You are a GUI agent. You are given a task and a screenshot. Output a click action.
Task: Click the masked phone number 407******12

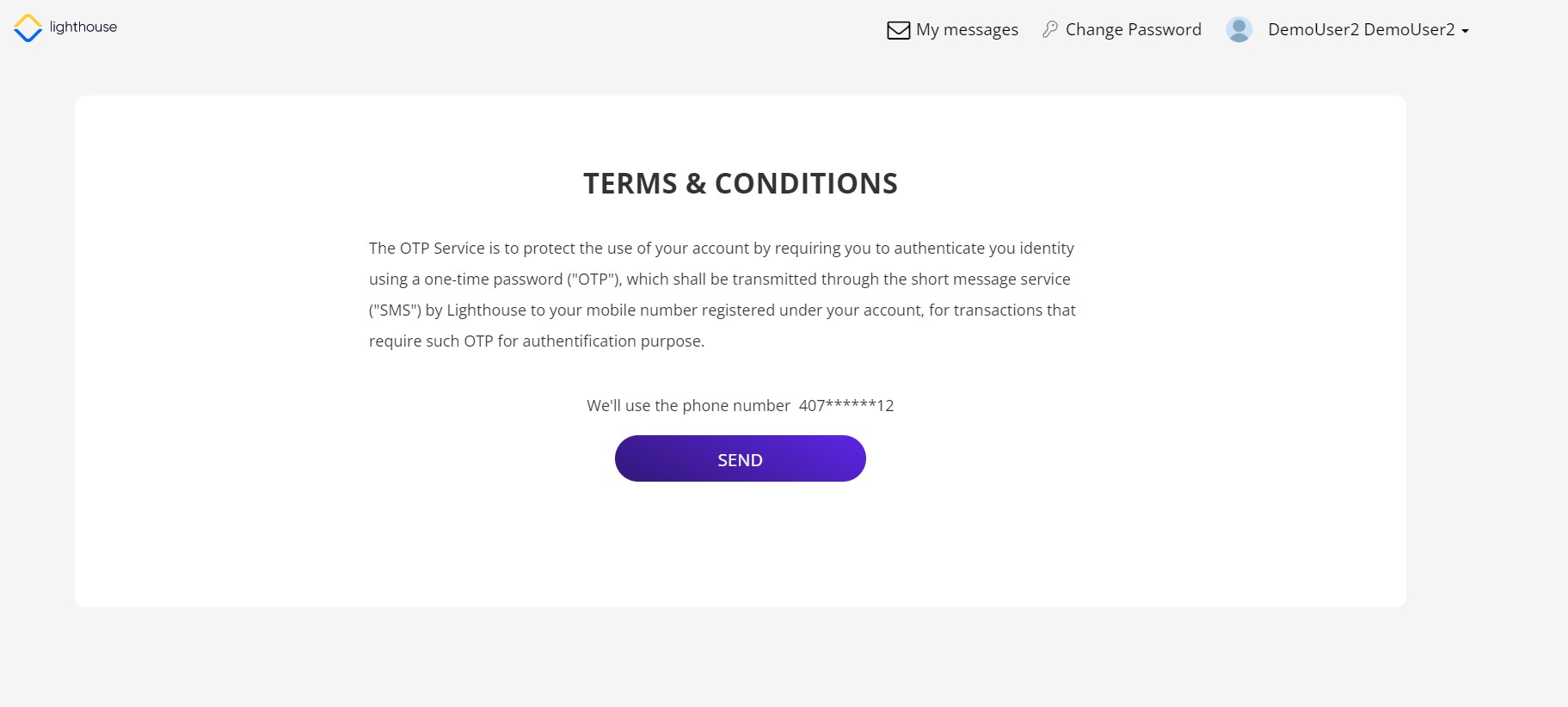(846, 405)
